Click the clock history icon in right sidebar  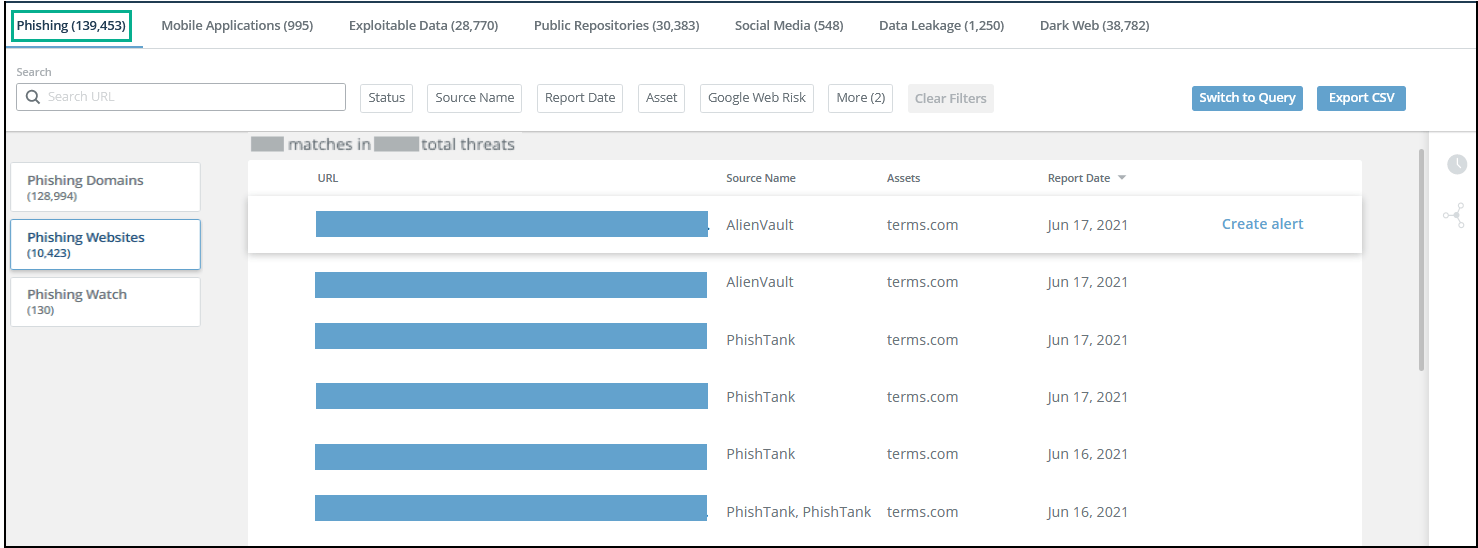(1456, 164)
